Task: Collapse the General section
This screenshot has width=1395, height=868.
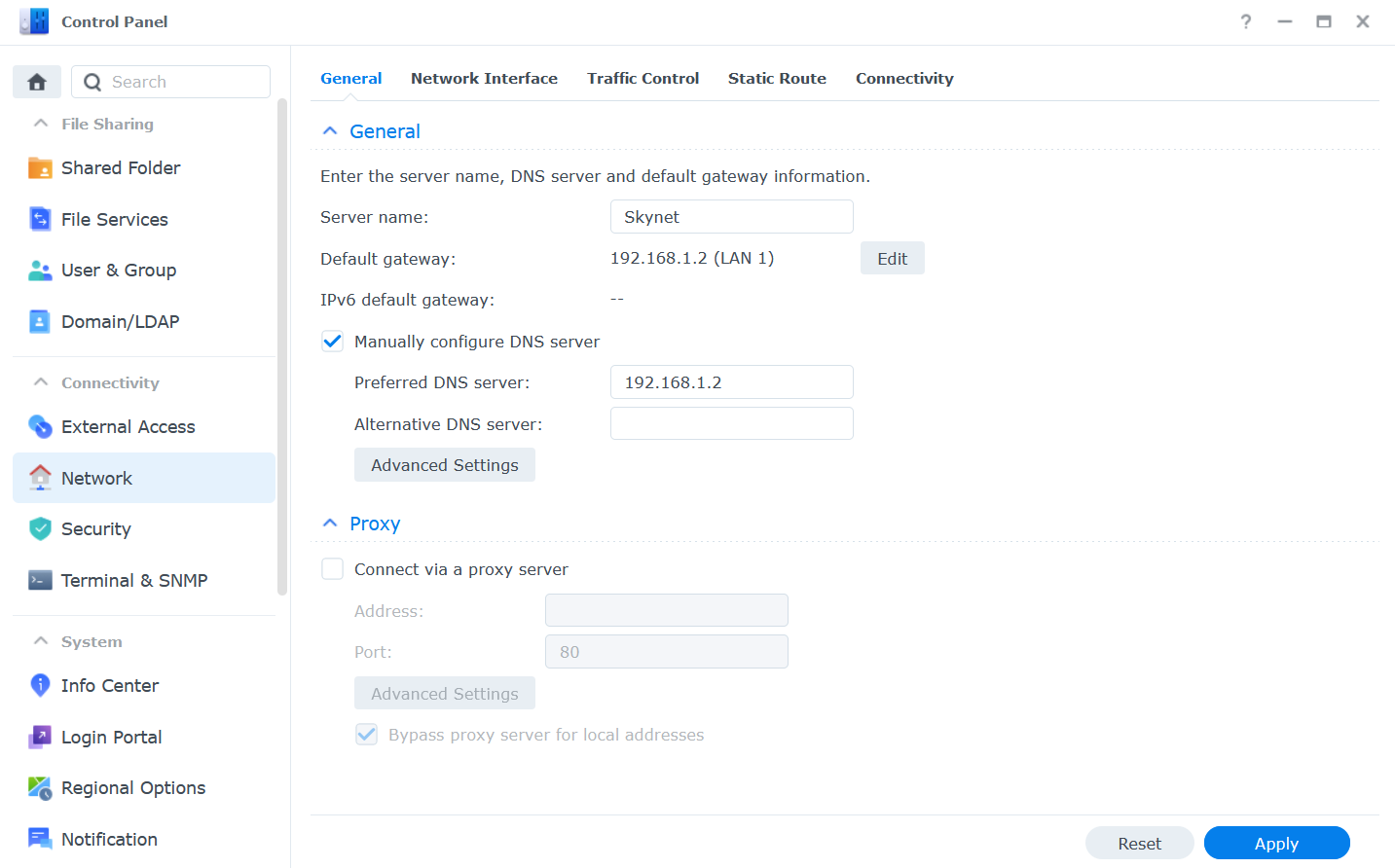Action: tap(329, 130)
